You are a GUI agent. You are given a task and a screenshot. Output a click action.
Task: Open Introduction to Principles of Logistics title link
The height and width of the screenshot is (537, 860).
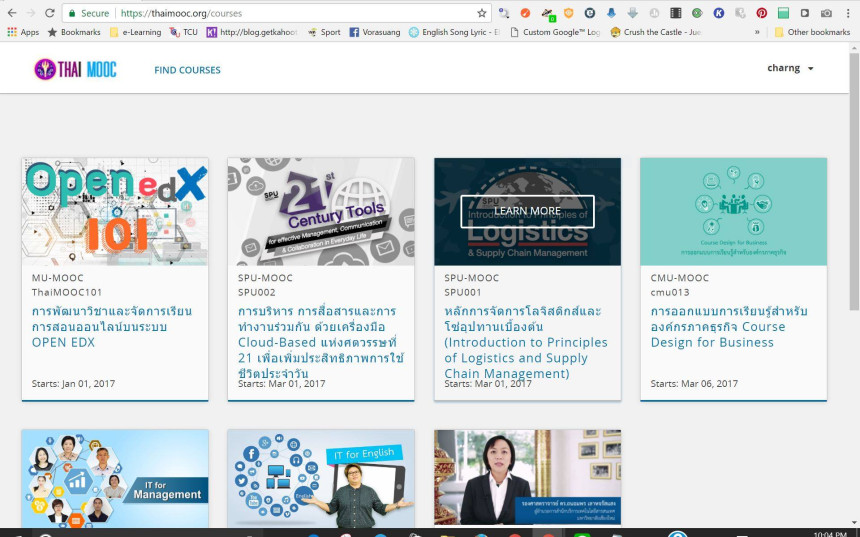(526, 342)
